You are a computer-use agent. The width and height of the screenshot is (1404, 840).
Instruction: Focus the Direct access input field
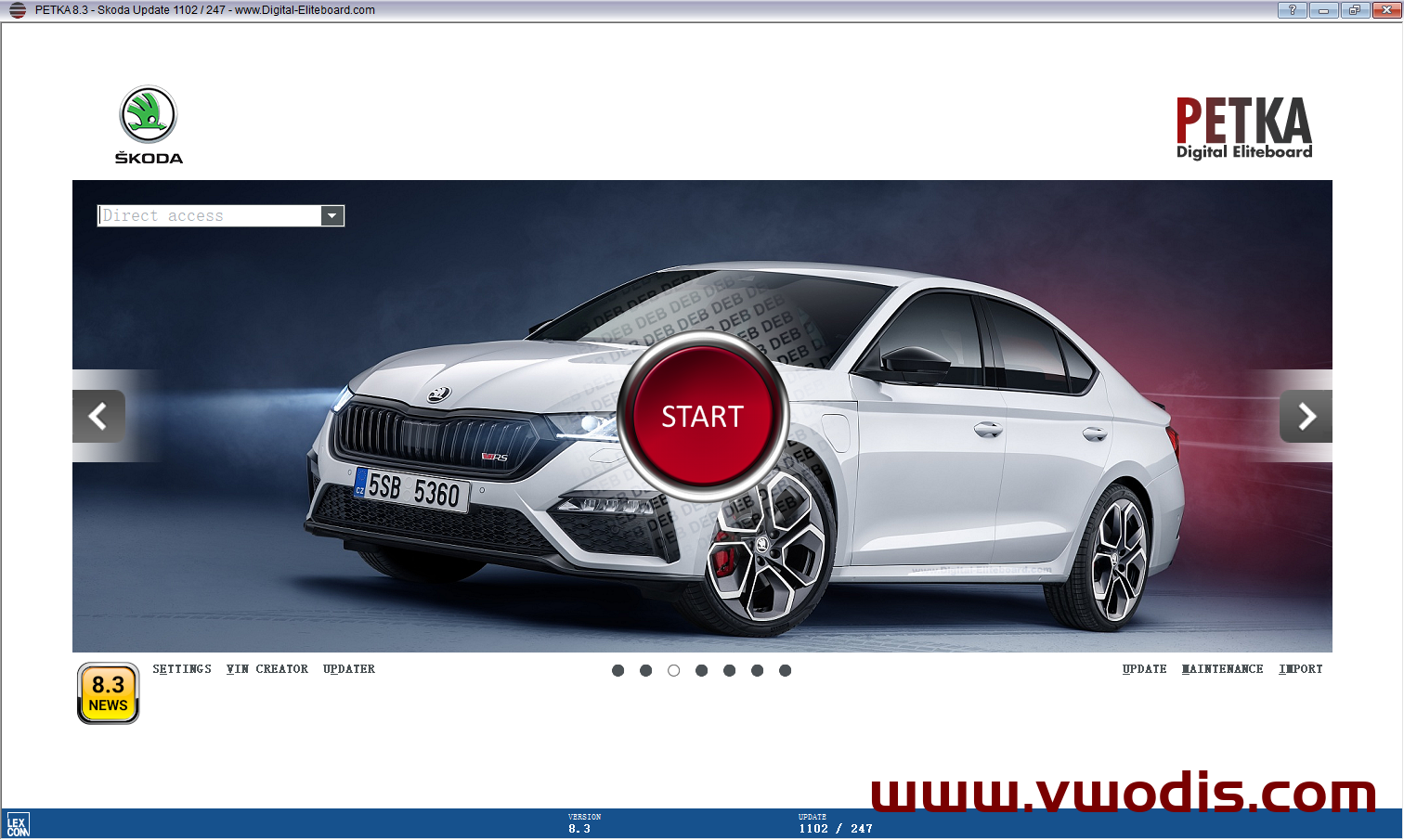210,215
